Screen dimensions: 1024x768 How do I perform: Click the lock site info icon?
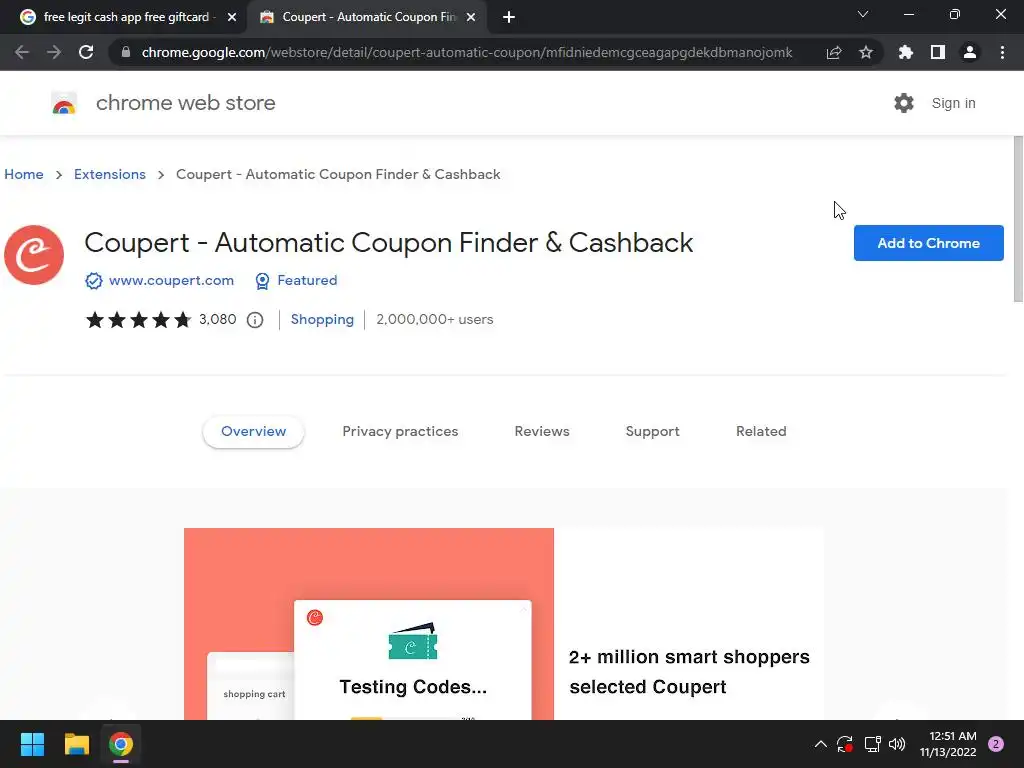pyautogui.click(x=126, y=52)
